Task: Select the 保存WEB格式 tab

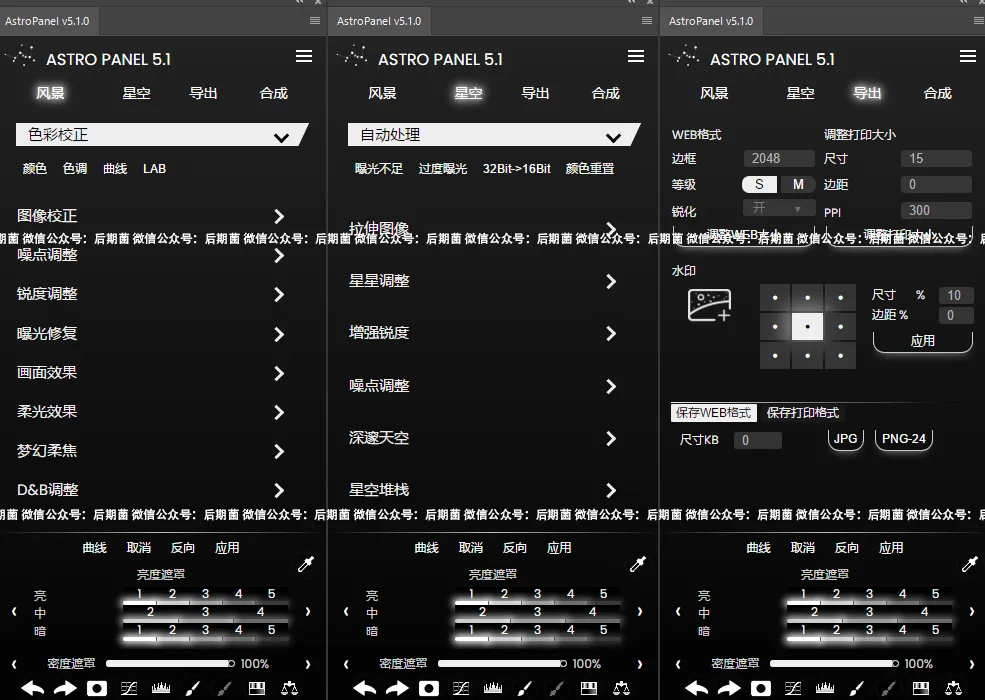Action: click(714, 413)
